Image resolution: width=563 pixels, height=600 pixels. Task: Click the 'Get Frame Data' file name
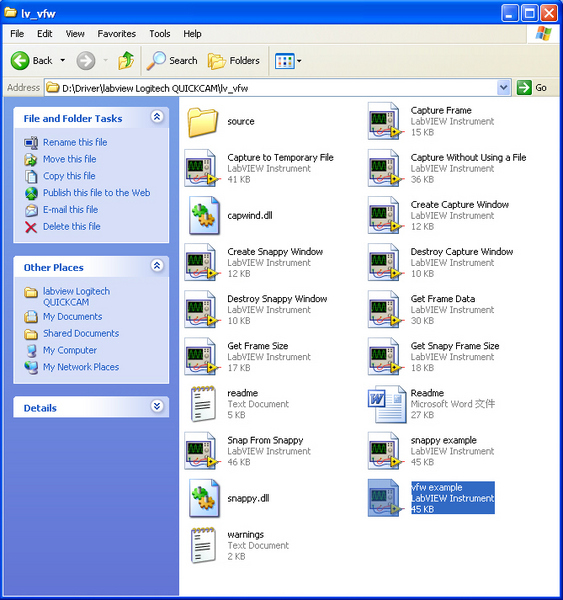click(443, 298)
